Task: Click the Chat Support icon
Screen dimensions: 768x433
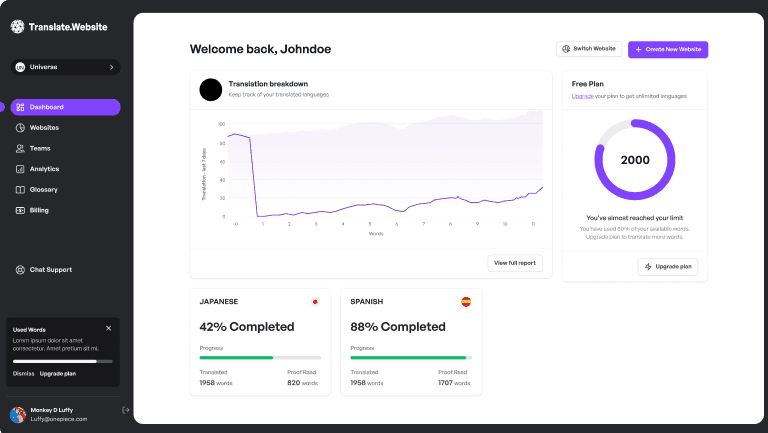Action: click(x=20, y=270)
